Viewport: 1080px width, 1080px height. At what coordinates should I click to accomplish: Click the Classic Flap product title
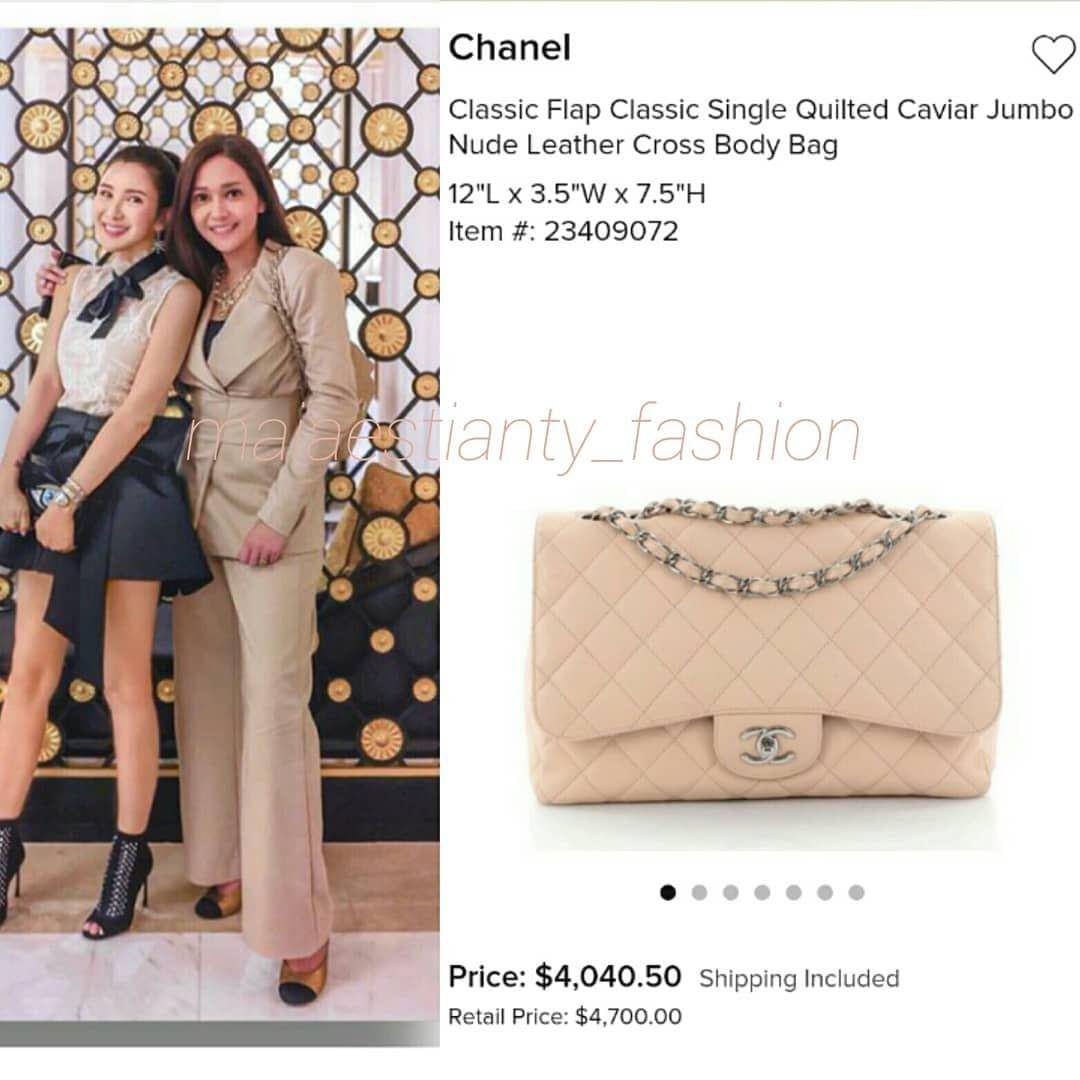click(x=760, y=127)
